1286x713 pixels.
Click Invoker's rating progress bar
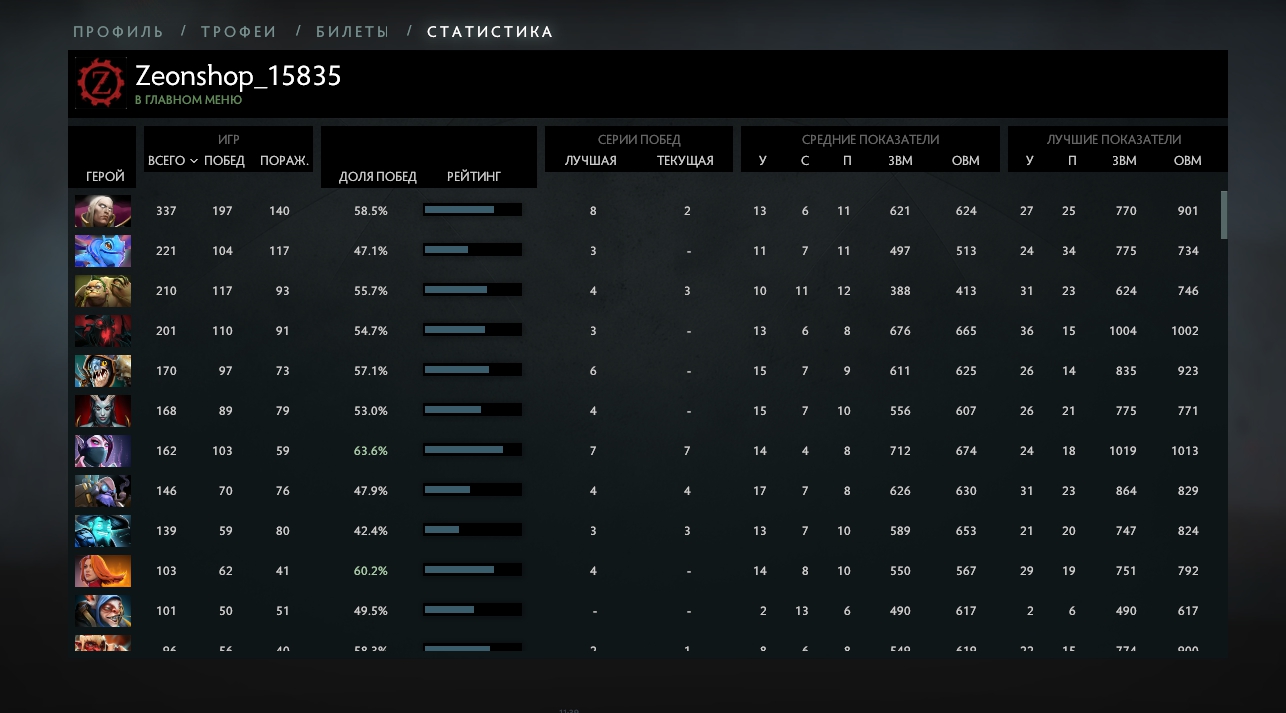pyautogui.click(x=473, y=210)
